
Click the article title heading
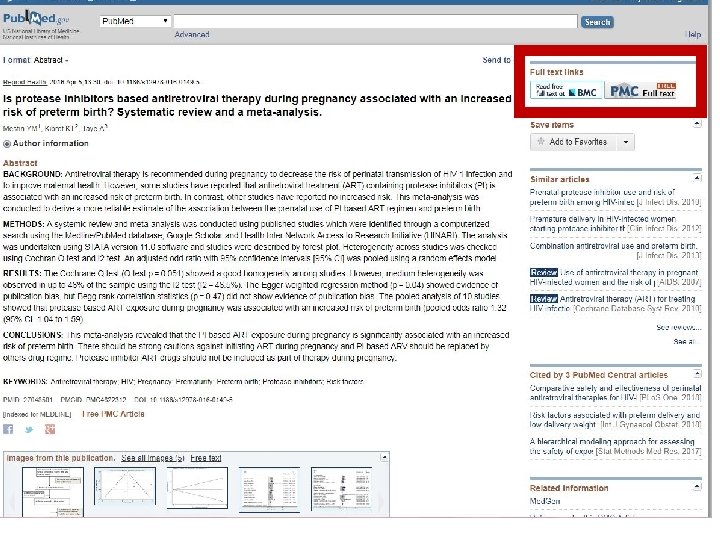tap(257, 105)
